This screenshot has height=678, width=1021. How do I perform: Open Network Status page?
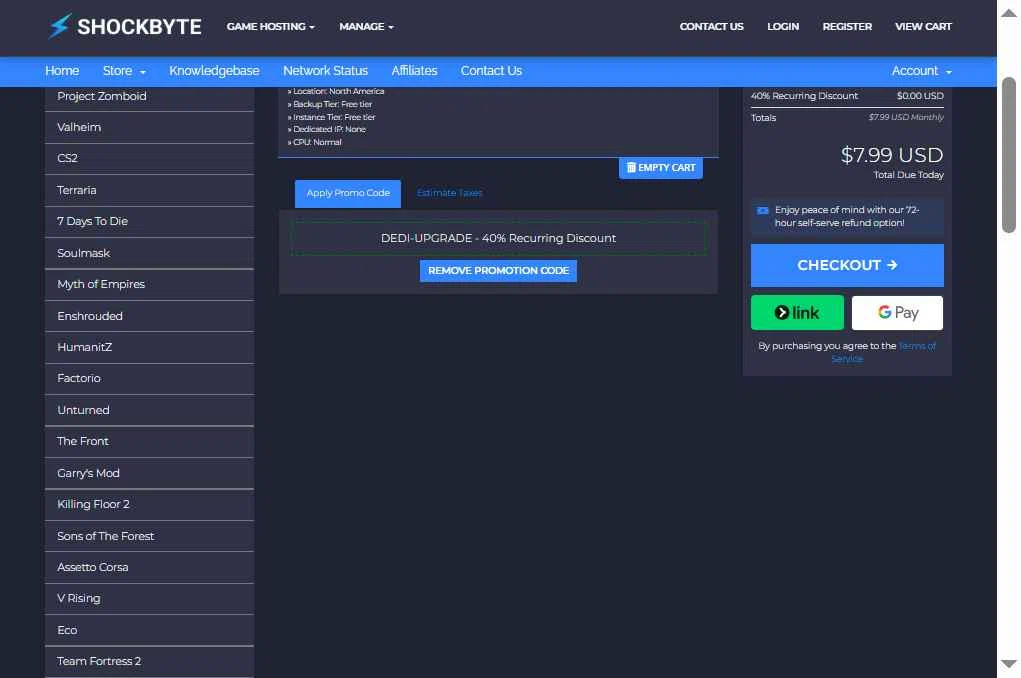325,71
